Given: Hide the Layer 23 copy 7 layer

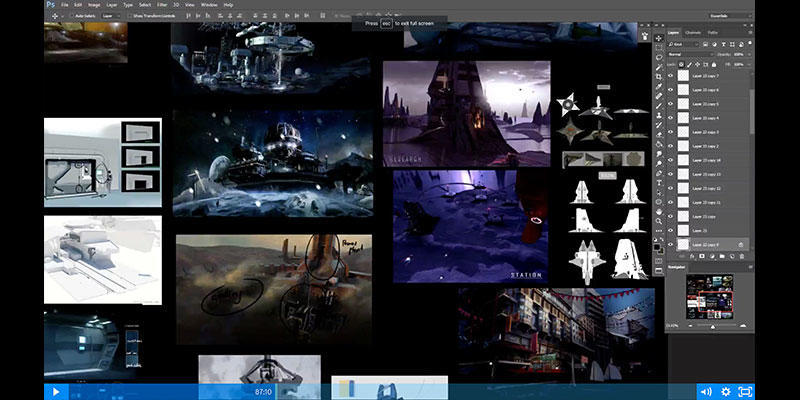Looking at the screenshot, I should (671, 76).
